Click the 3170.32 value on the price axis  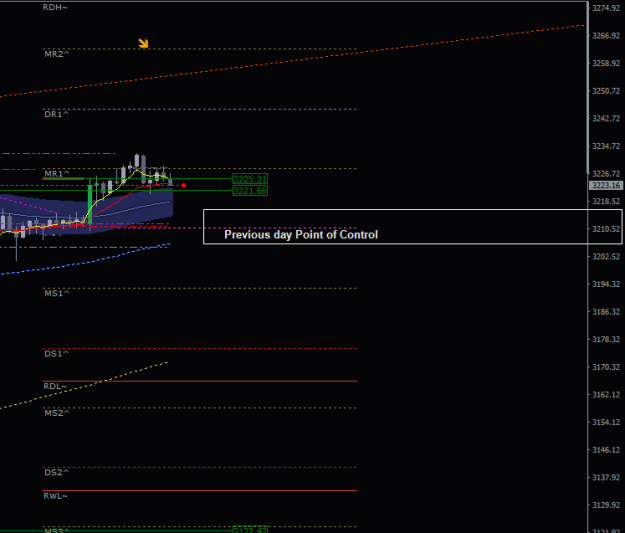point(606,367)
